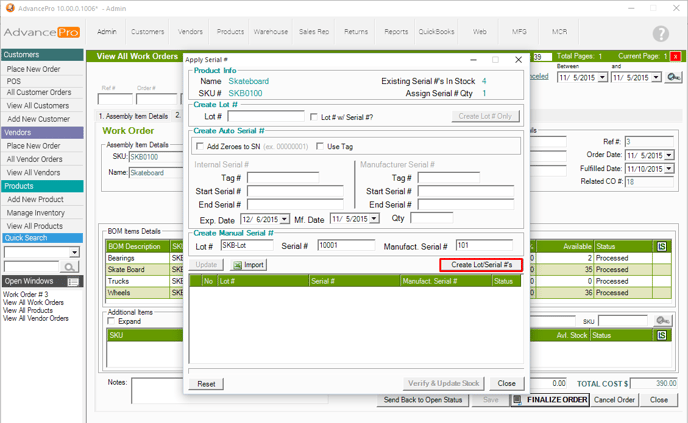This screenshot has width=688, height=423.
Task: Open the QuickBooks menu
Action: click(436, 32)
